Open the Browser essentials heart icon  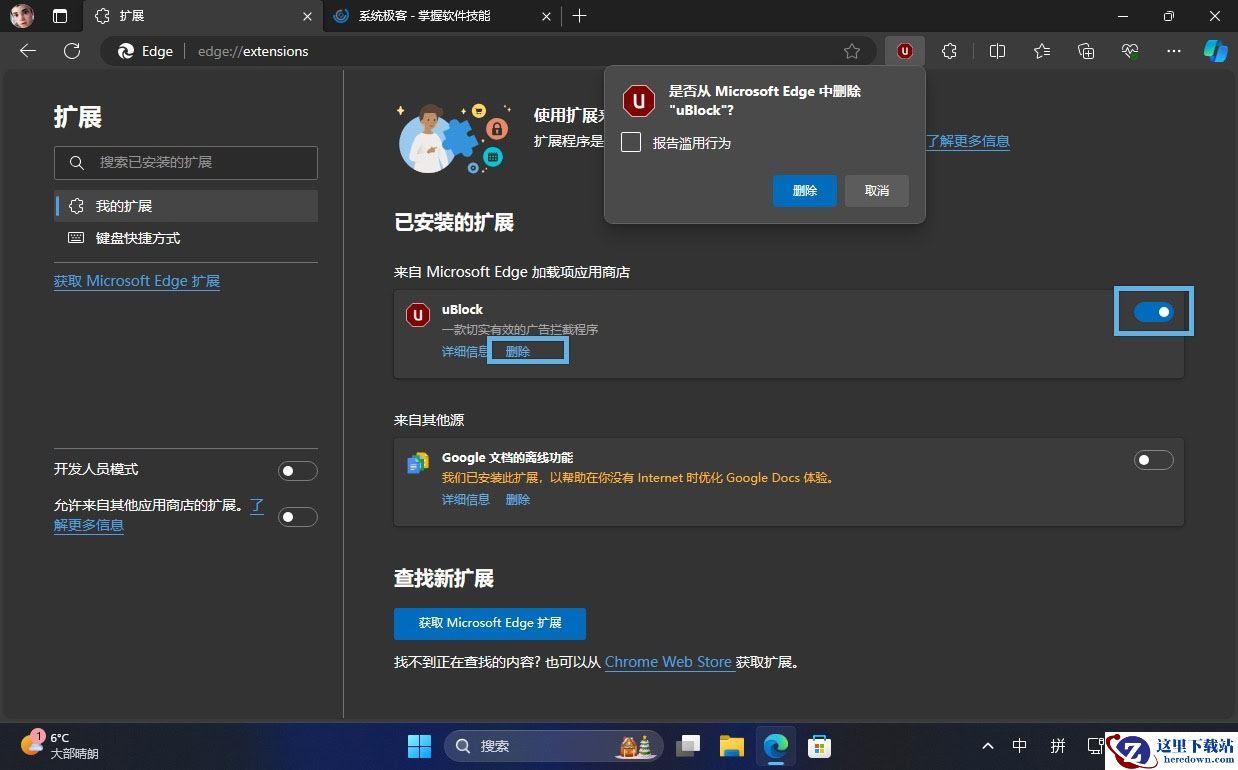[x=1130, y=51]
